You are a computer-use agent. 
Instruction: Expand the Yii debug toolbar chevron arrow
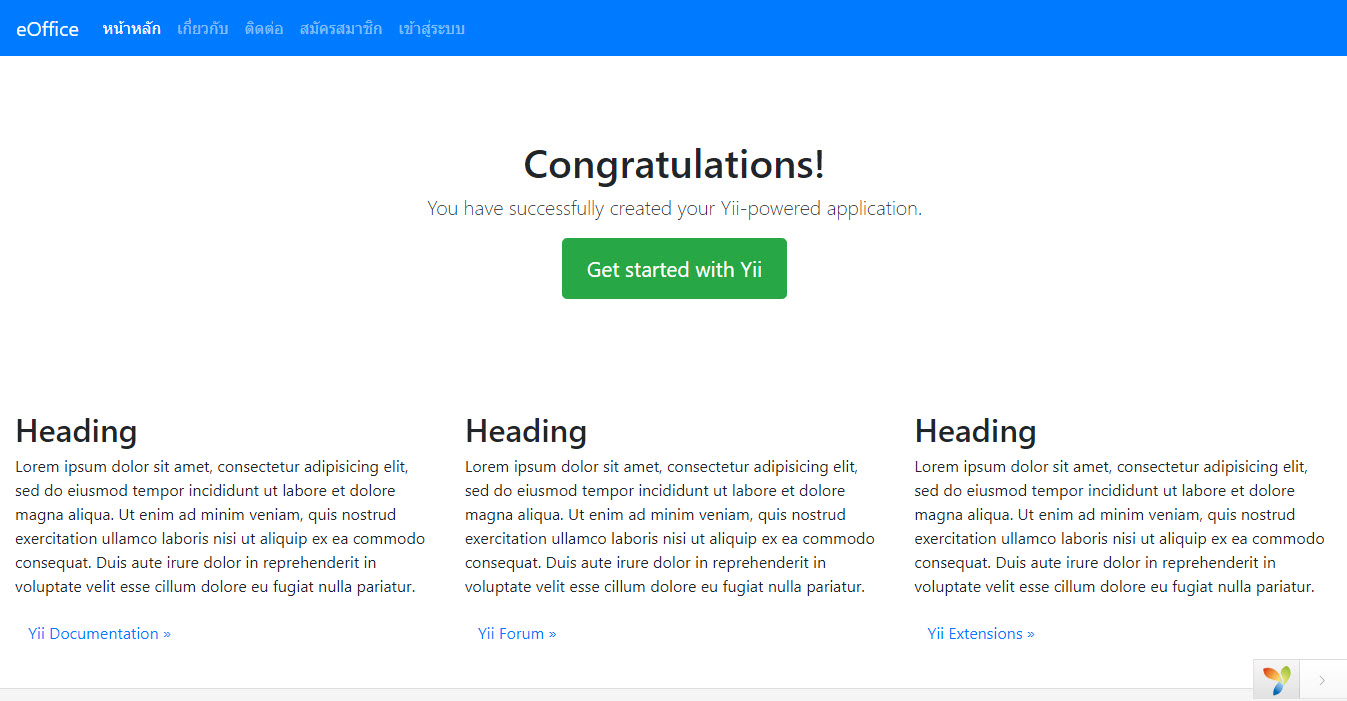coord(1322,680)
